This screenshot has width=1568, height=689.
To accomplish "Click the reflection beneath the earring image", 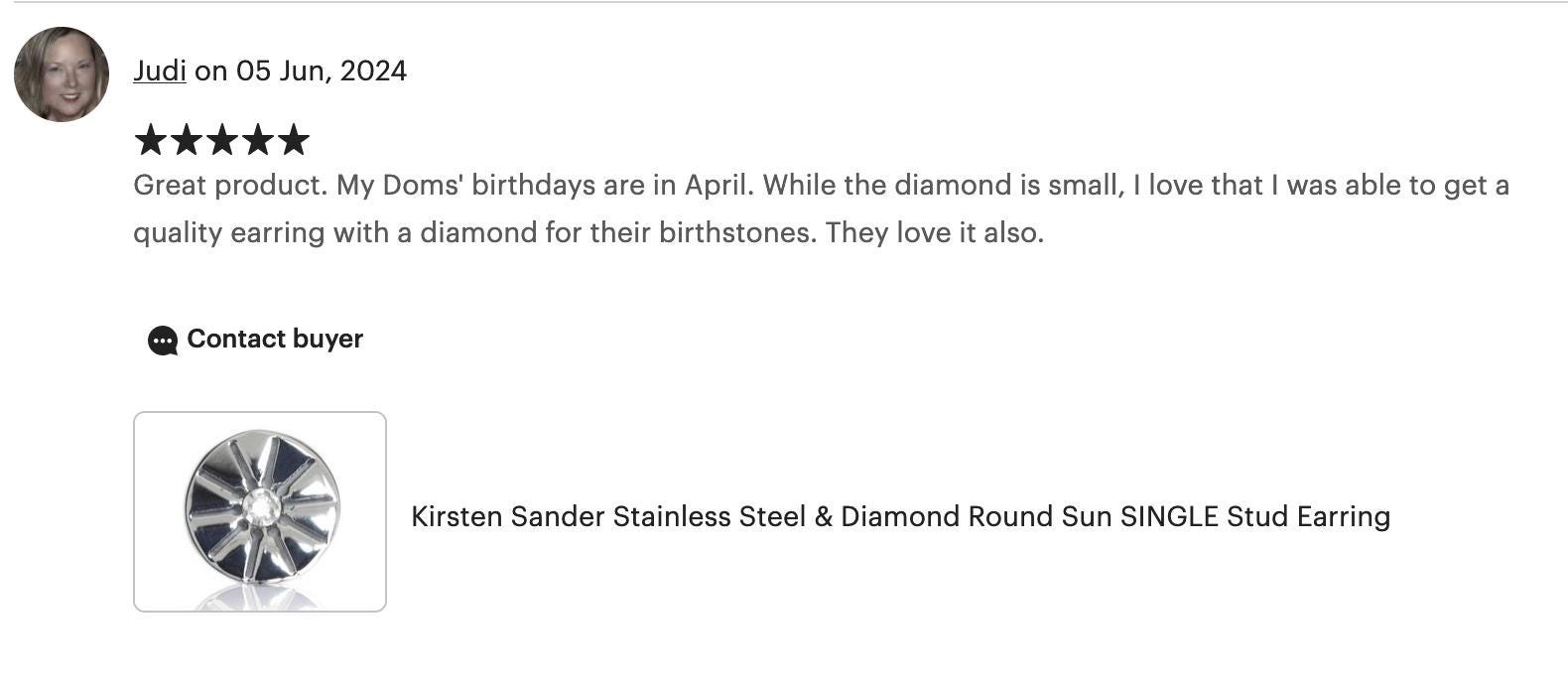I will click(260, 597).
